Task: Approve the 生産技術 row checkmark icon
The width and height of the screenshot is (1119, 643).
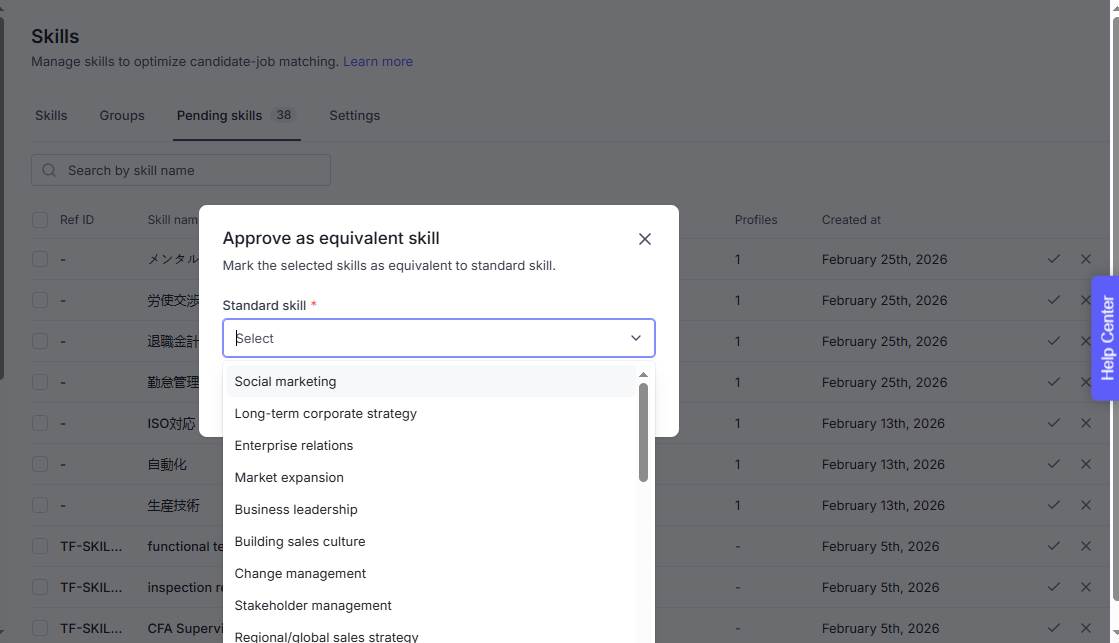Action: 1053,505
